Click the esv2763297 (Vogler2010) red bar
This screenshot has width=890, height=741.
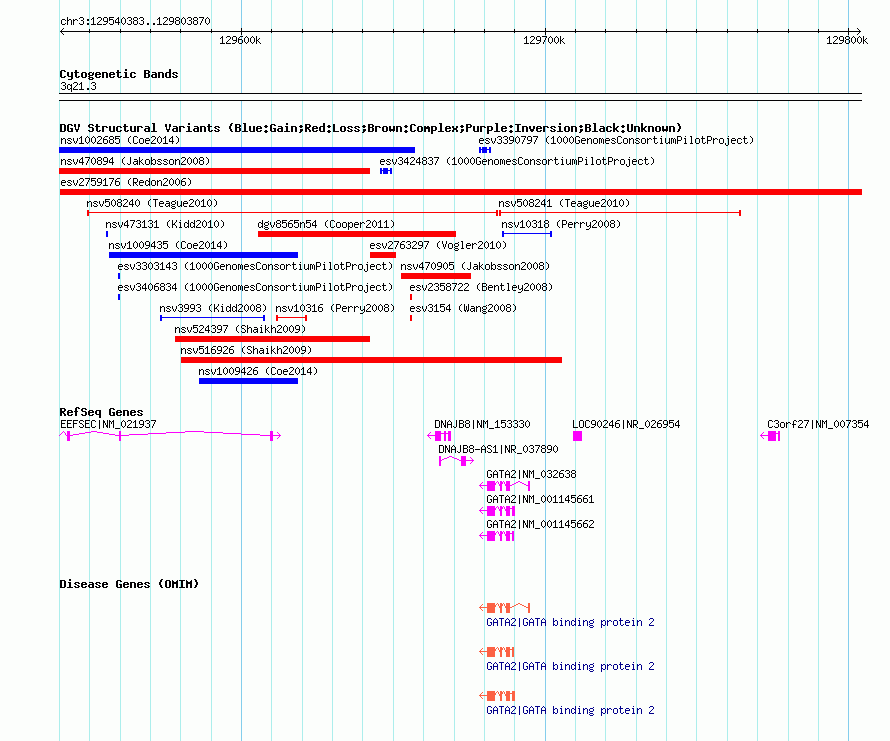383,255
